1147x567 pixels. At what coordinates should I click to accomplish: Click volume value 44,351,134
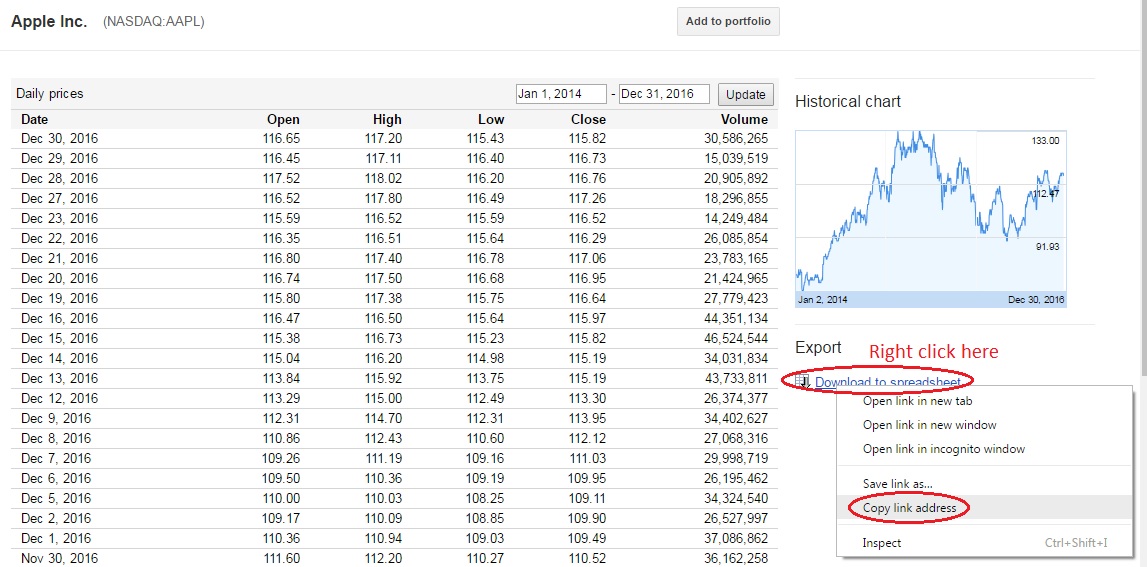pyautogui.click(x=734, y=319)
